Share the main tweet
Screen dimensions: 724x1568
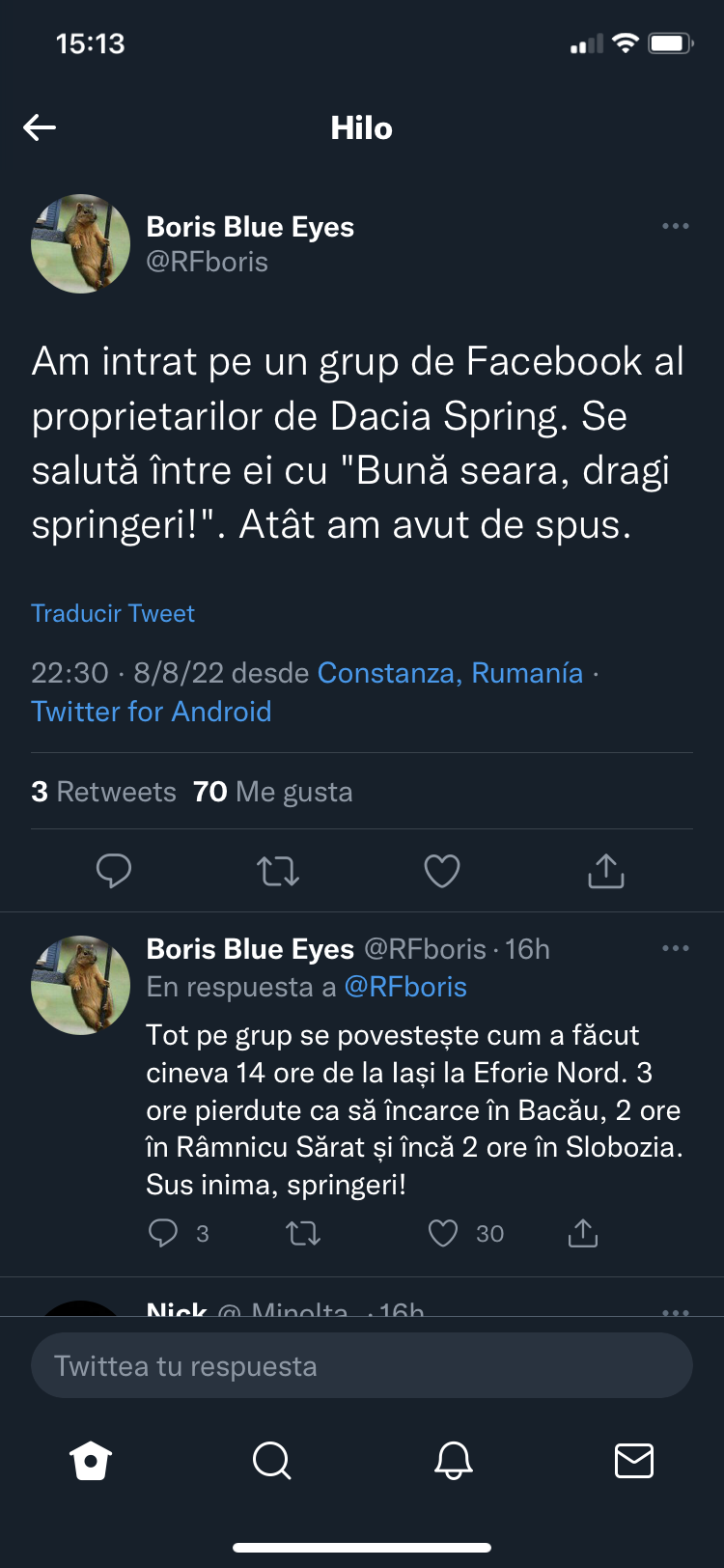click(606, 871)
